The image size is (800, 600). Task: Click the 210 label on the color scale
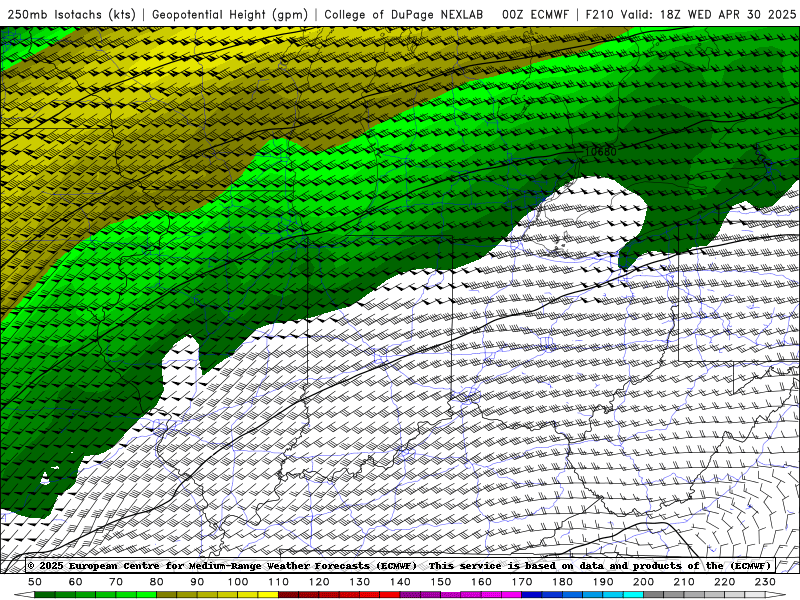pos(684,582)
